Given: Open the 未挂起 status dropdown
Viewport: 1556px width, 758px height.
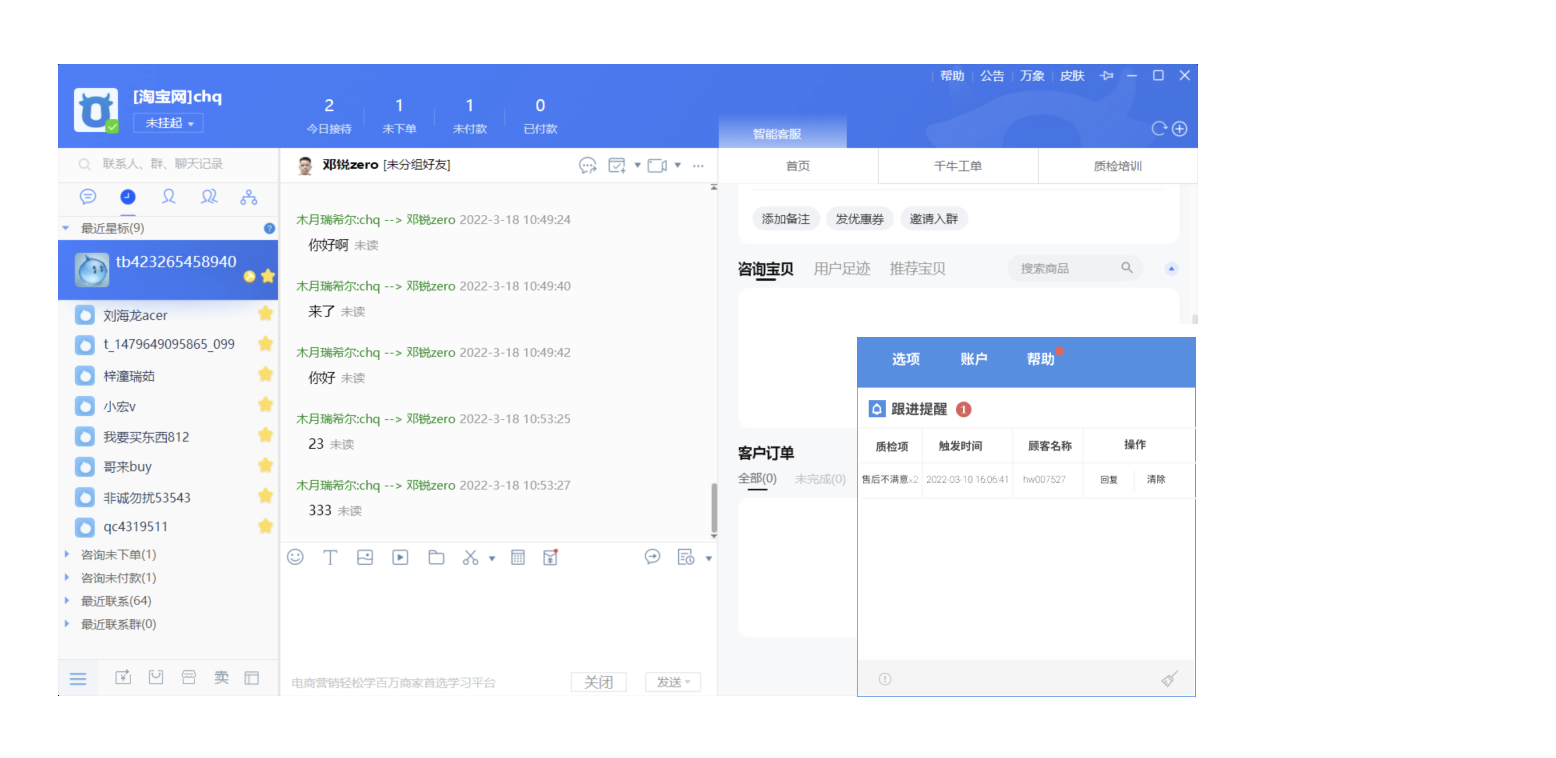Looking at the screenshot, I should pyautogui.click(x=168, y=123).
